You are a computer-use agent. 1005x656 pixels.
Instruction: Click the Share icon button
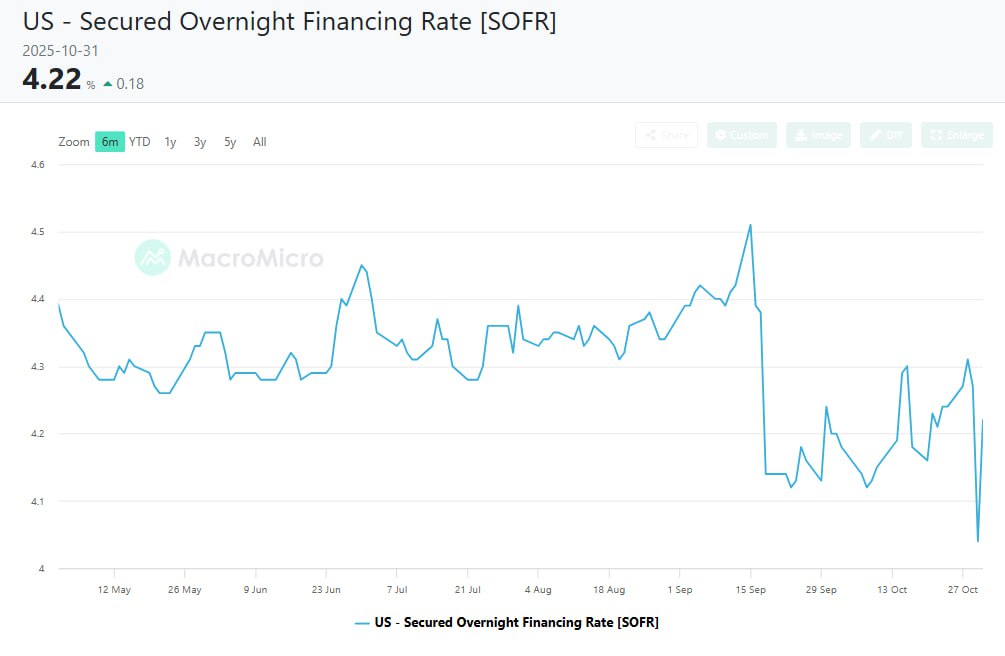tap(666, 135)
